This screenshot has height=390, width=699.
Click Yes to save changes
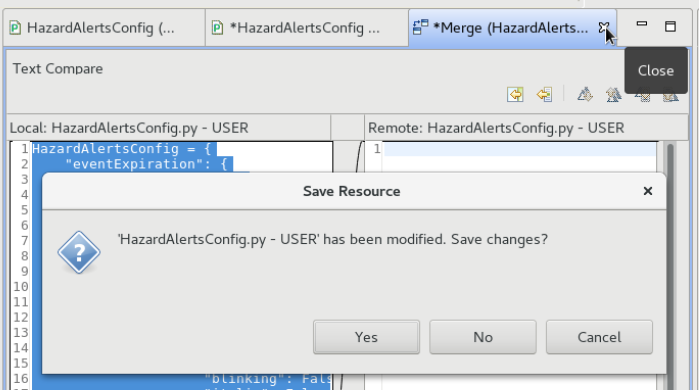(x=366, y=337)
